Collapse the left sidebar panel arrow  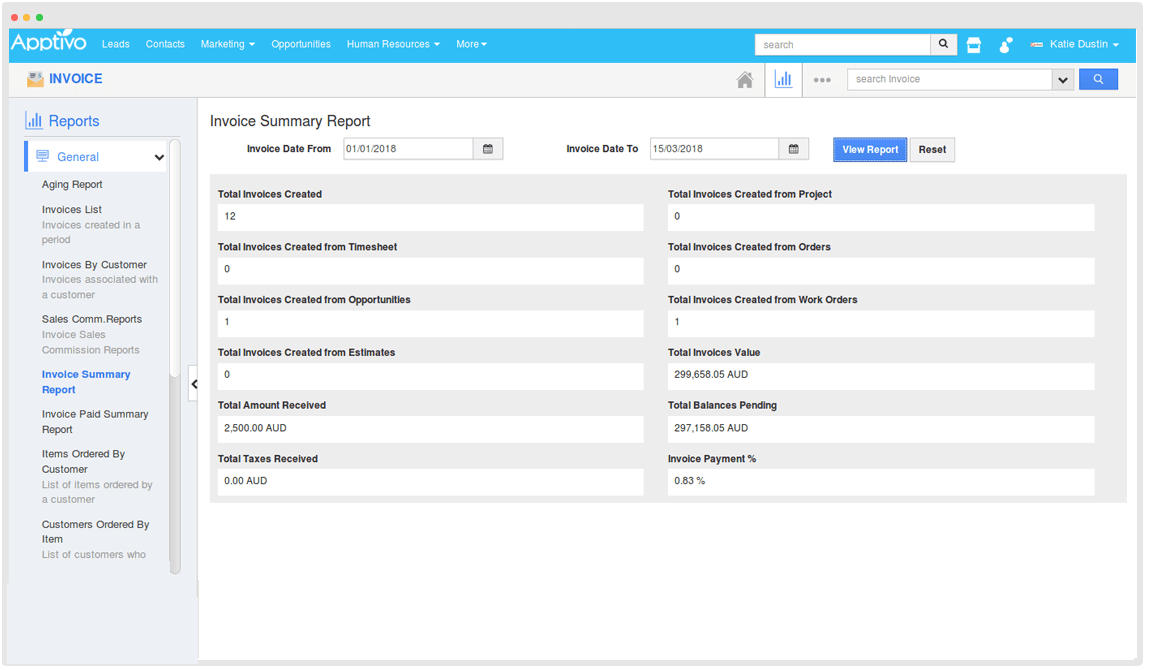coord(194,384)
